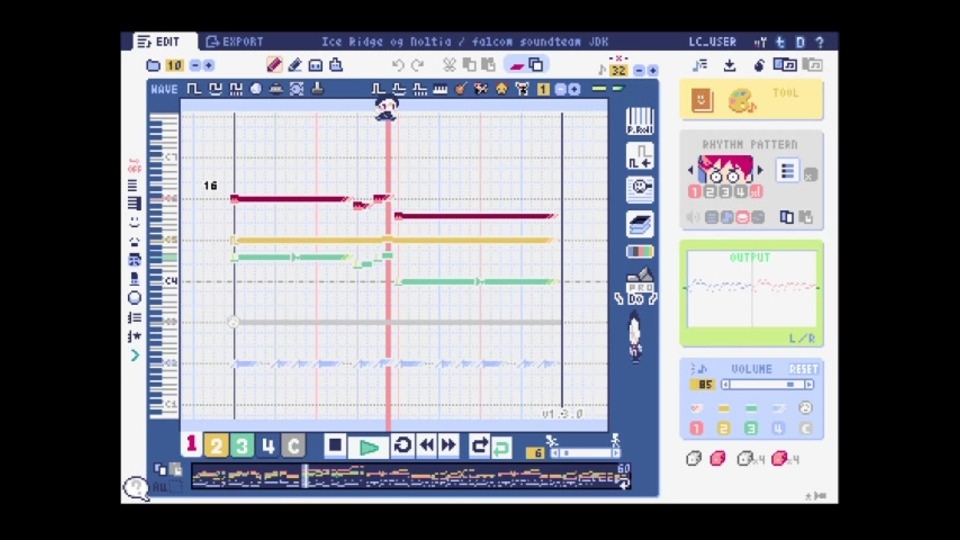Open the brown book in TOOL panel
Image resolution: width=960 pixels, height=540 pixels.
click(x=702, y=100)
